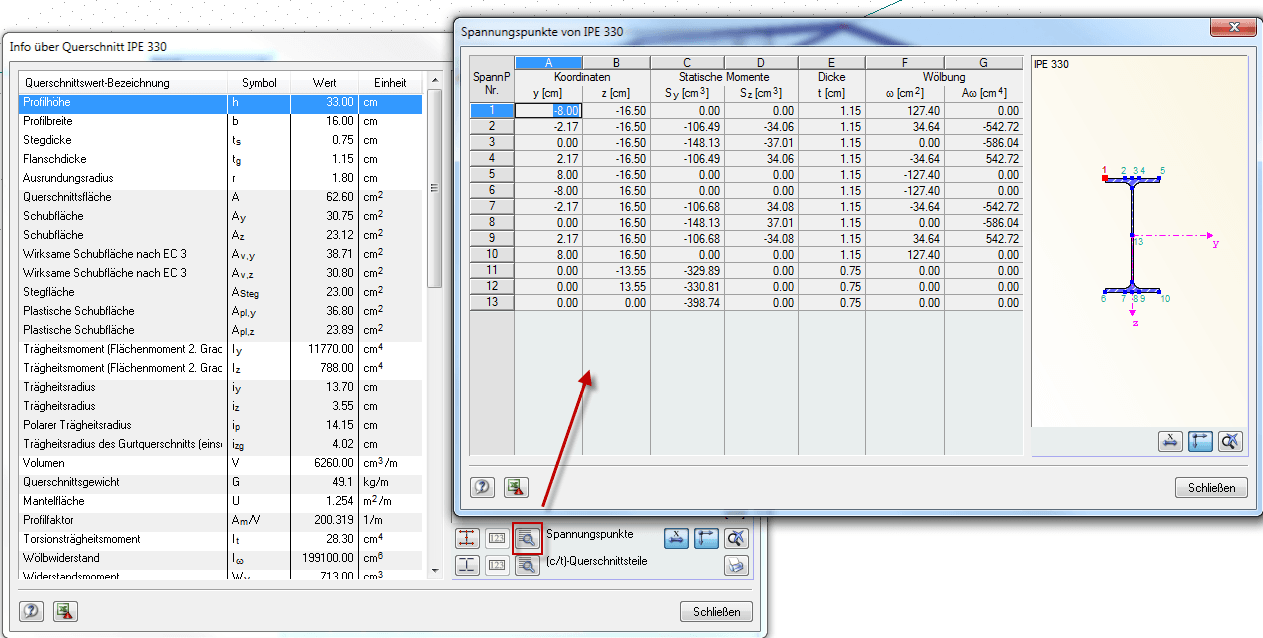Viewport: 1263px width, 638px height.
Task: Select the Stegfläche row
Action: (220, 292)
